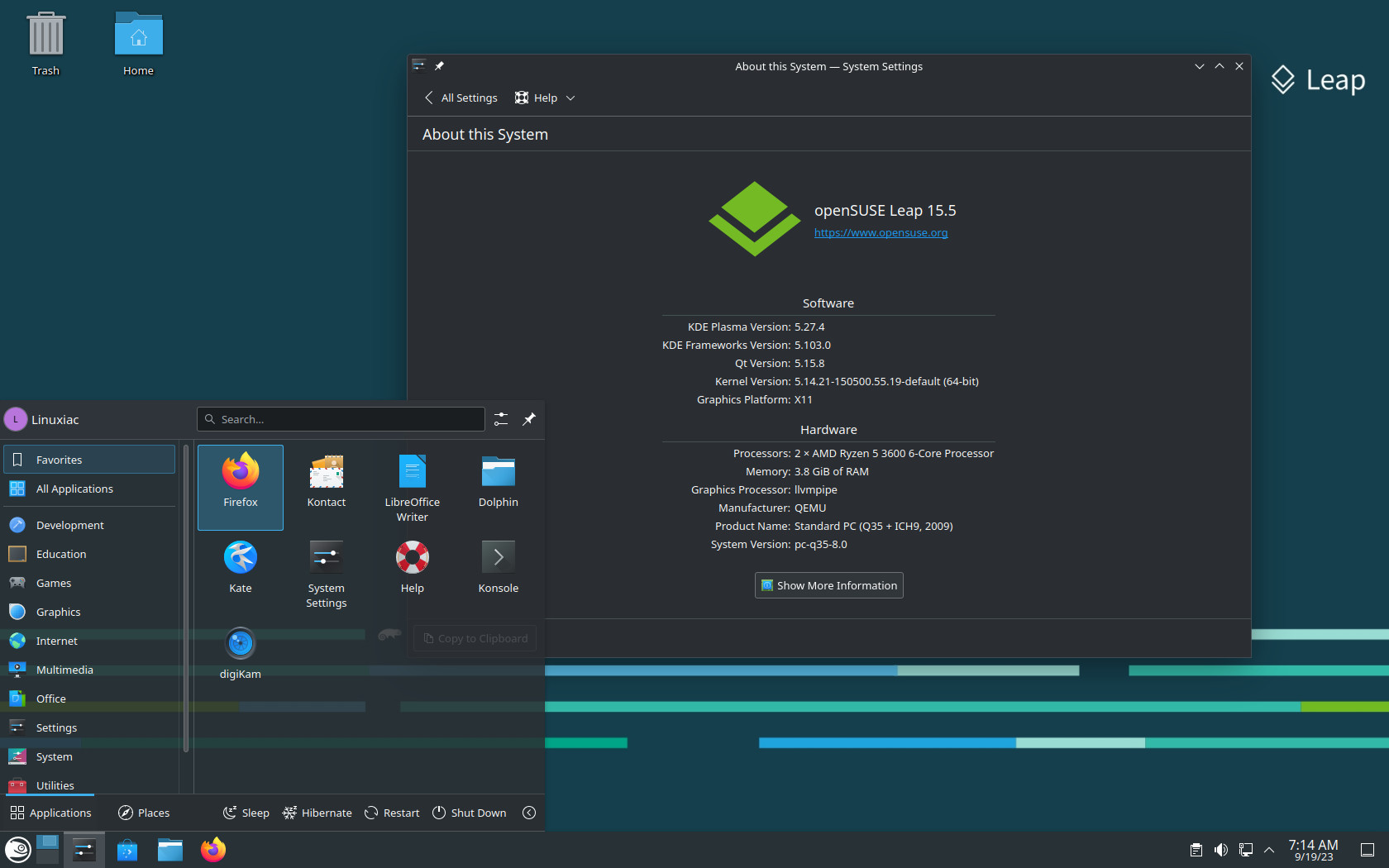
Task: Start LibreOffice Writer from favorites
Action: click(x=413, y=487)
